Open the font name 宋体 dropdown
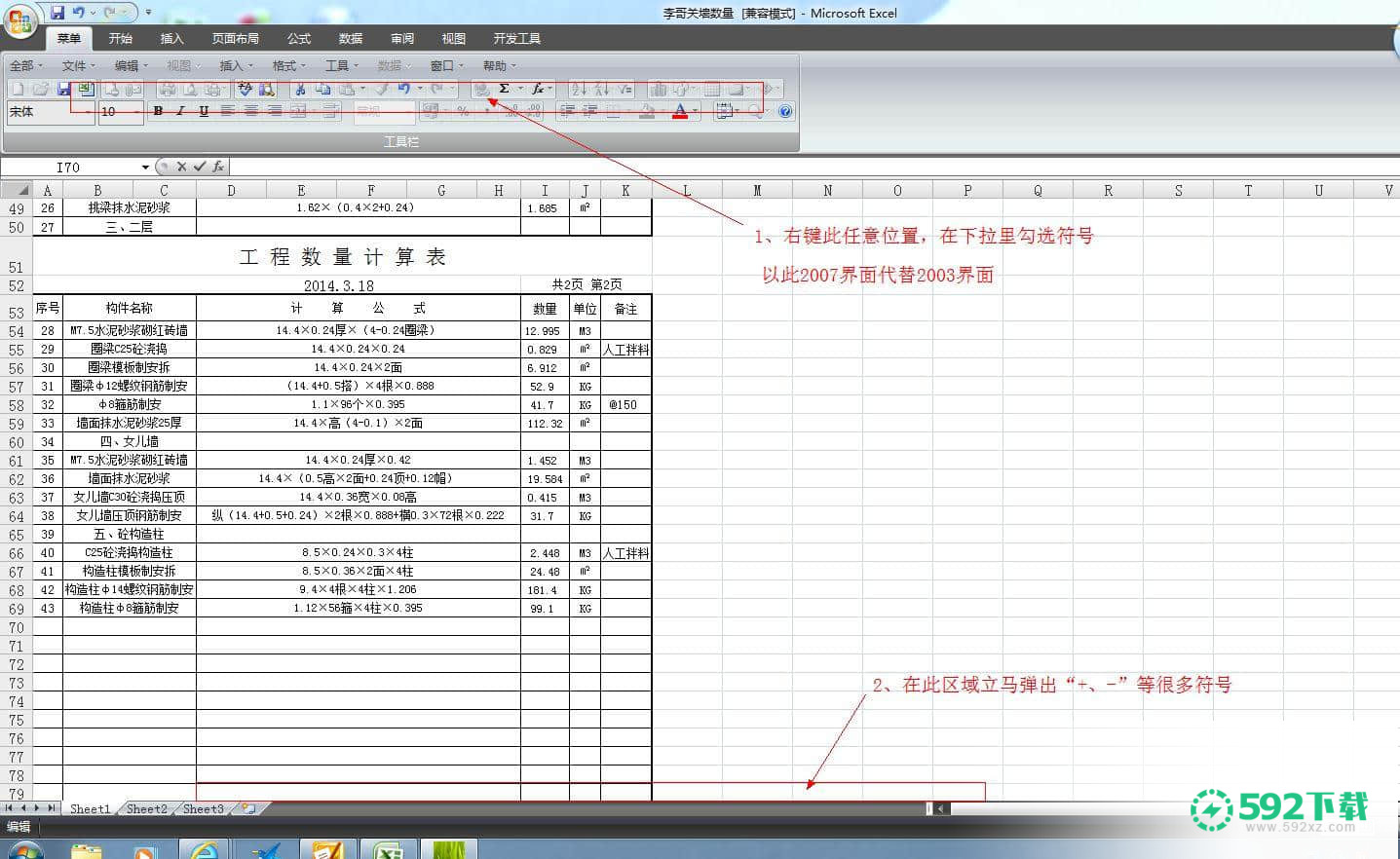The image size is (1400, 859). [88, 112]
